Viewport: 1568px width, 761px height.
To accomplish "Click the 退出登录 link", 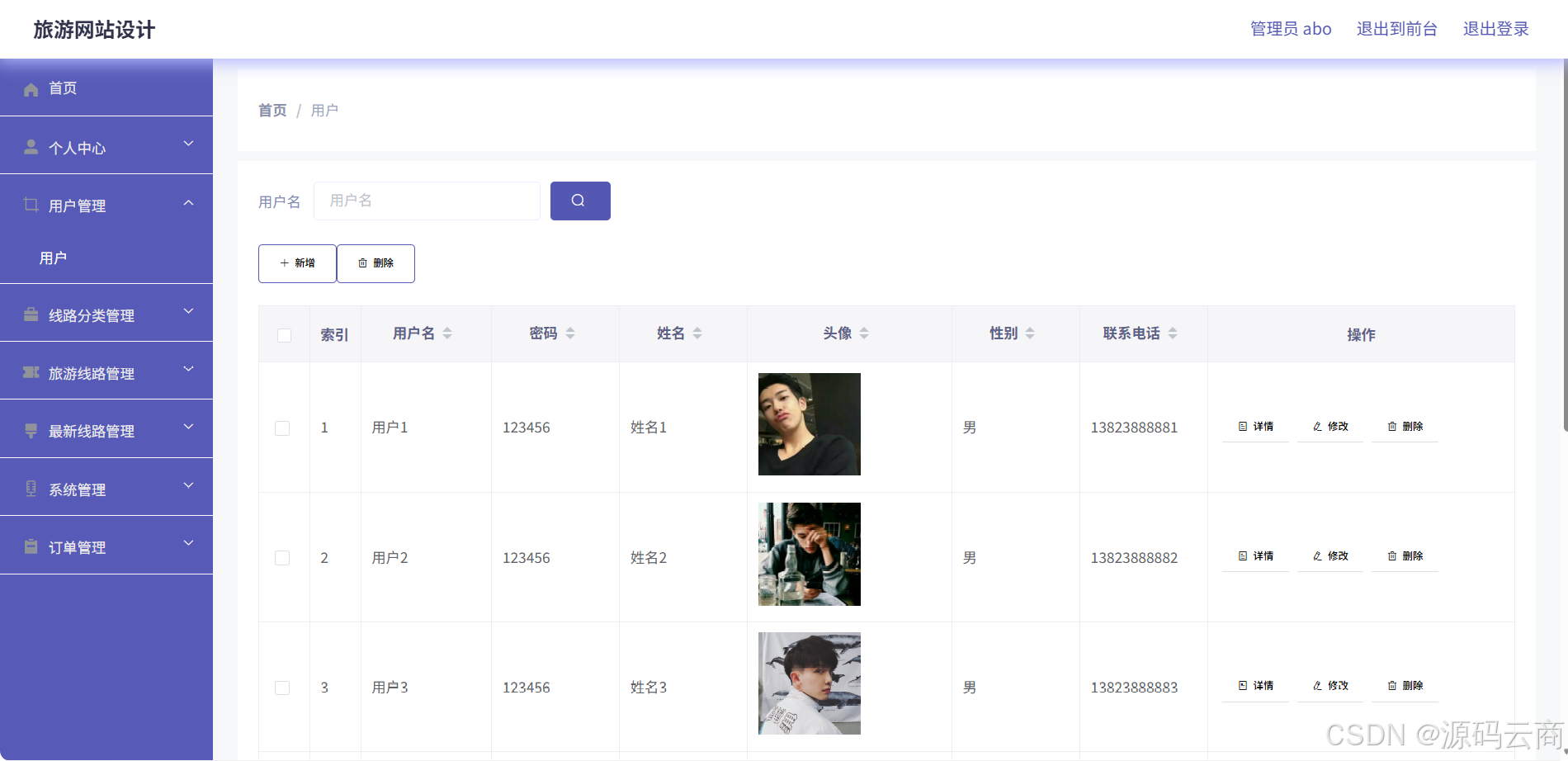I will [x=1496, y=29].
